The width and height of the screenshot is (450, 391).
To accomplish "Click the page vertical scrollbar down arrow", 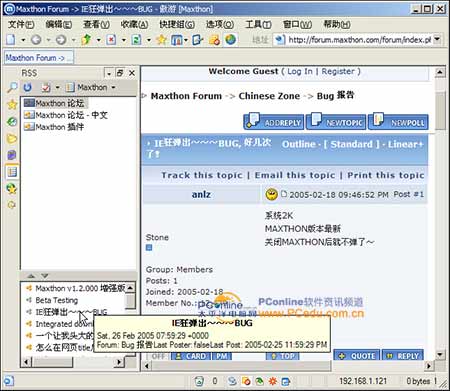I will coord(440,355).
